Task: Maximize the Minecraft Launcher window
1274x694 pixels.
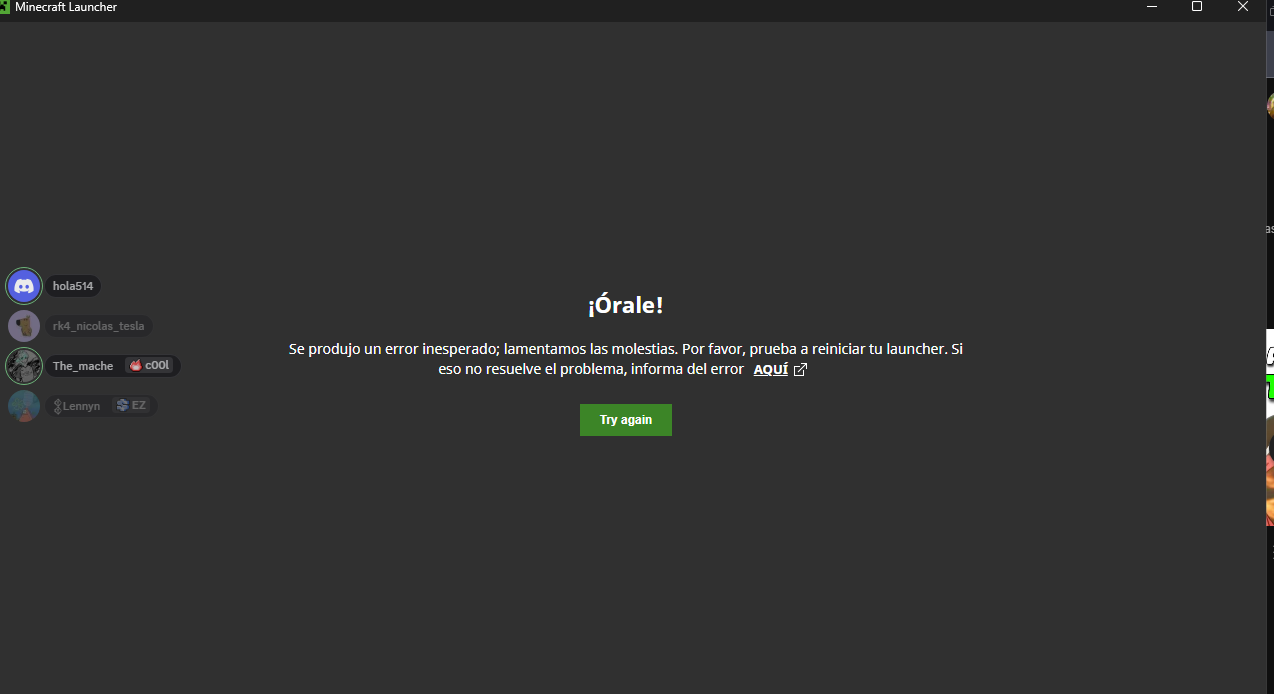Action: 1197,7
